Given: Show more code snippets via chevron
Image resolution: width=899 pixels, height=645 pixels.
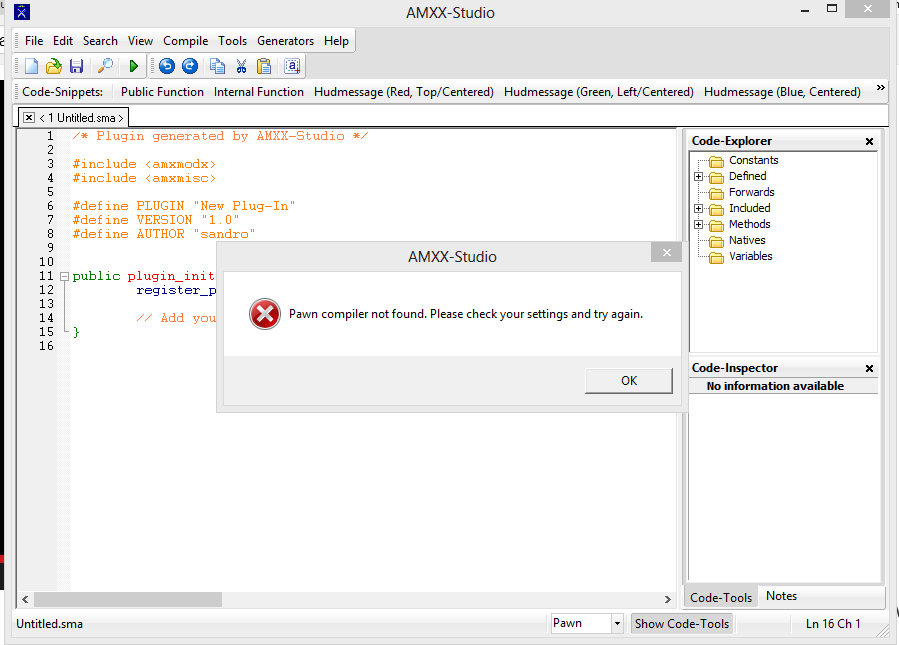Looking at the screenshot, I should 881,88.
